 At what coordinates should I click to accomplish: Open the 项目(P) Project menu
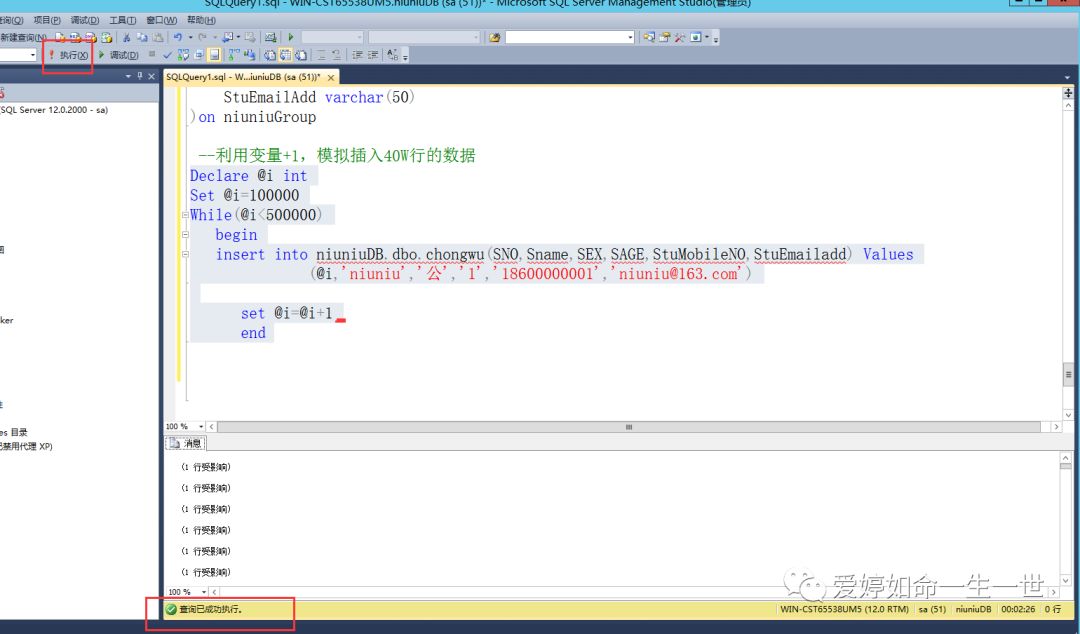[x=47, y=21]
